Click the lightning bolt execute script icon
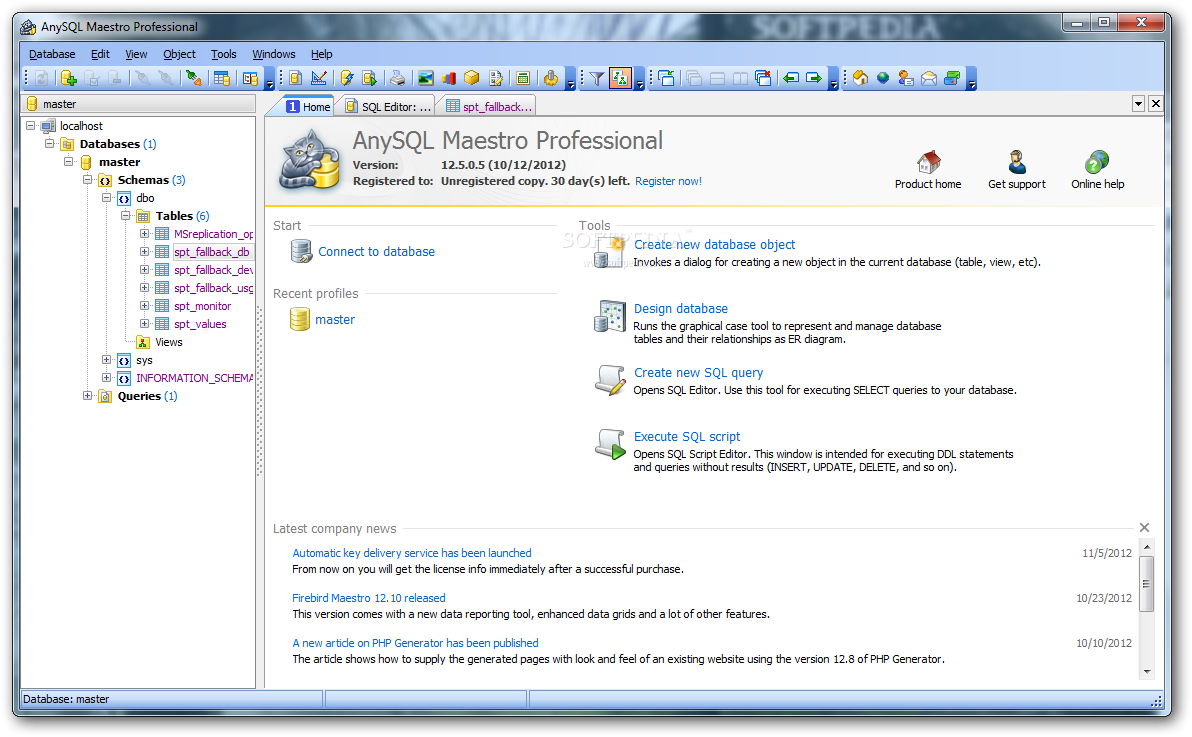 click(x=347, y=78)
